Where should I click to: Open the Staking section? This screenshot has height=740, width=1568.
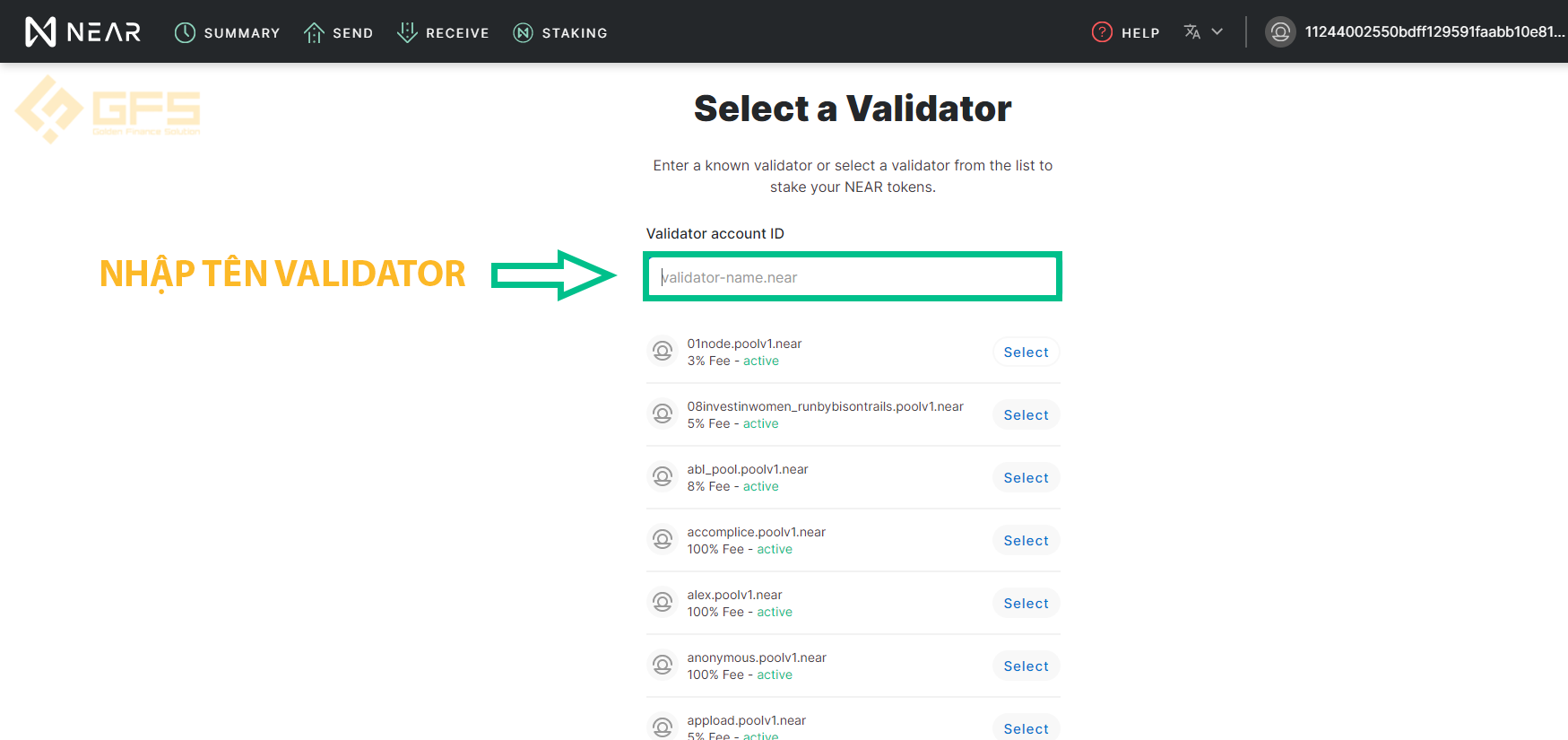click(x=560, y=33)
